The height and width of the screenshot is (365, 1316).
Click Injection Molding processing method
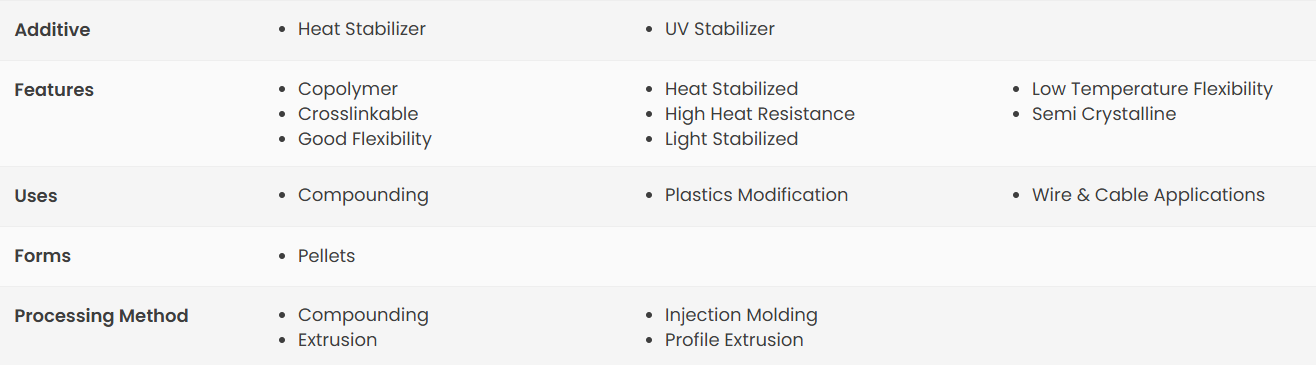(741, 315)
